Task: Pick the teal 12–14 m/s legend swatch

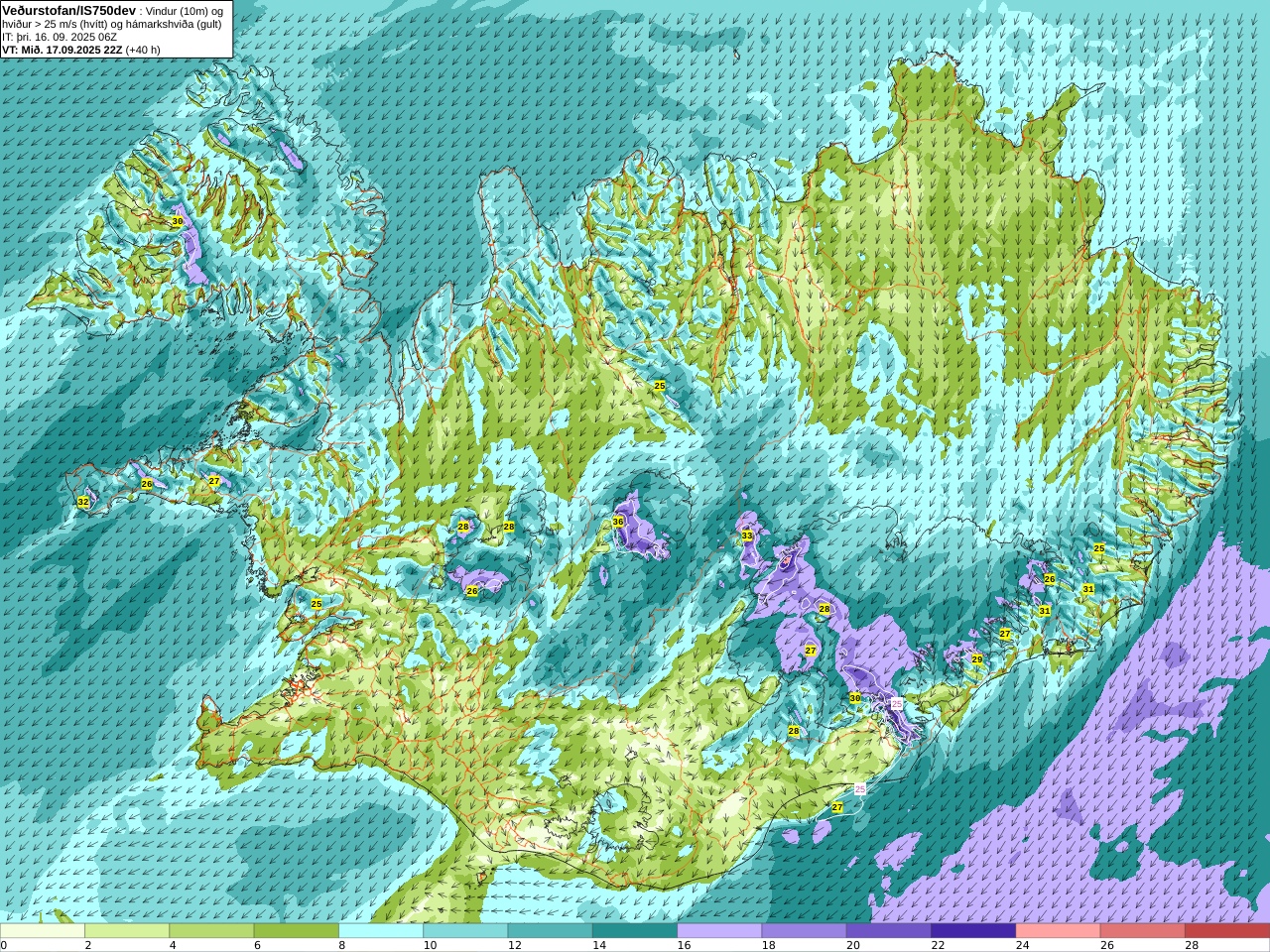Action: 551,931
